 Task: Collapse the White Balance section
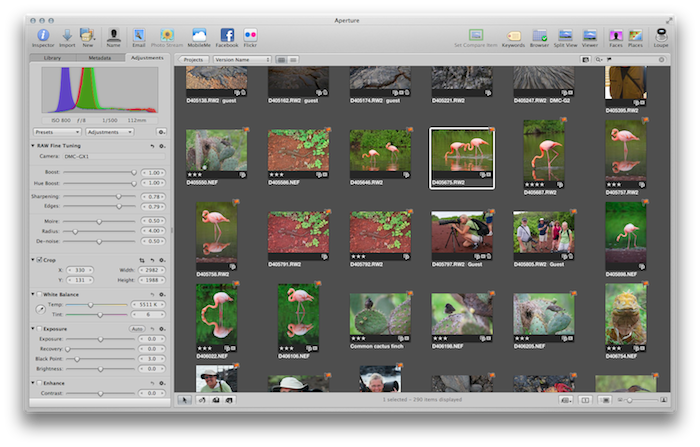click(33, 294)
